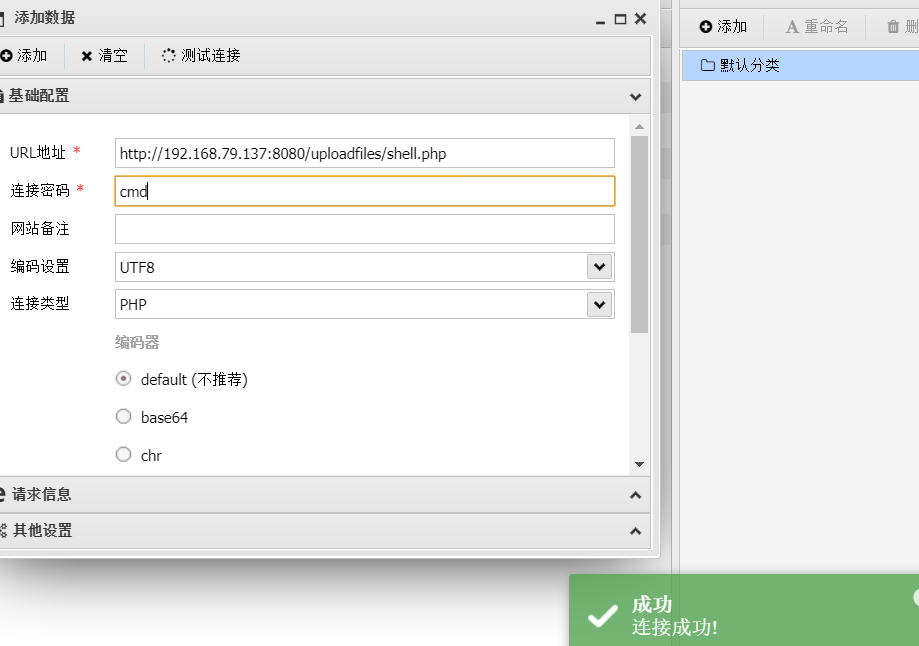Image resolution: width=919 pixels, height=646 pixels.
Task: Click the 网站备注 input field
Action: (365, 229)
